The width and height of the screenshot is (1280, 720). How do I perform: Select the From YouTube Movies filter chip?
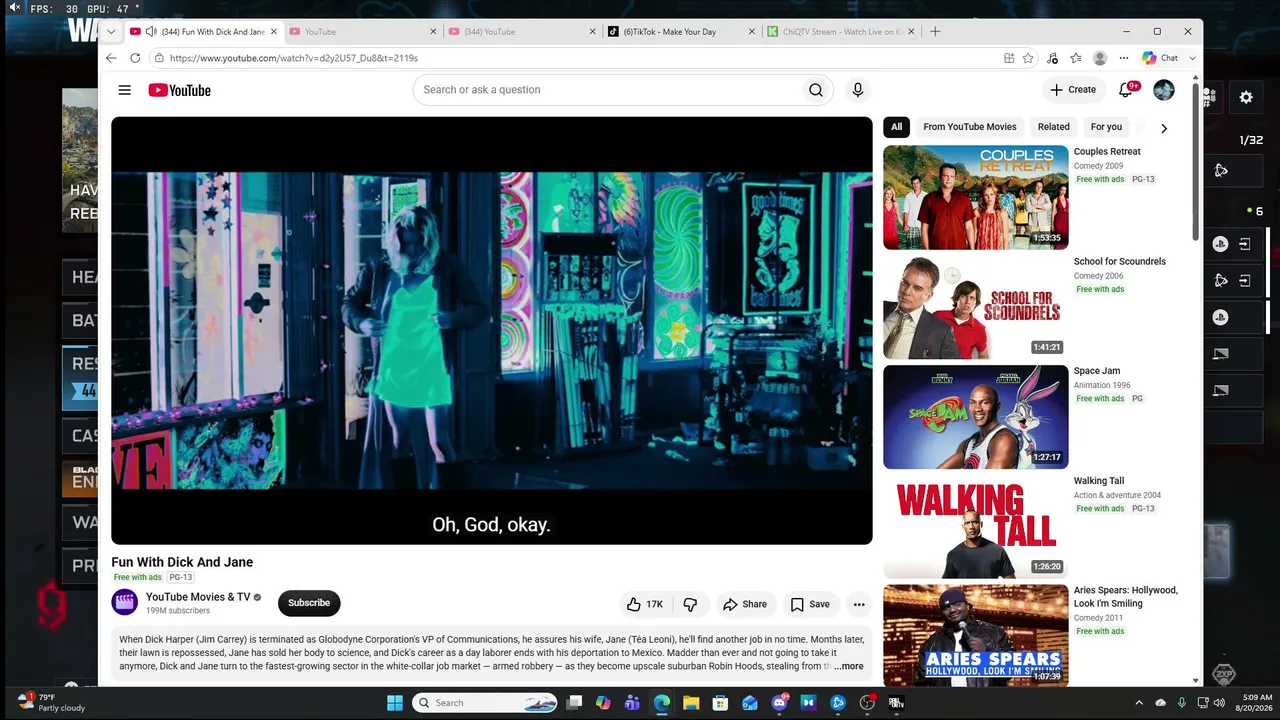(x=970, y=127)
